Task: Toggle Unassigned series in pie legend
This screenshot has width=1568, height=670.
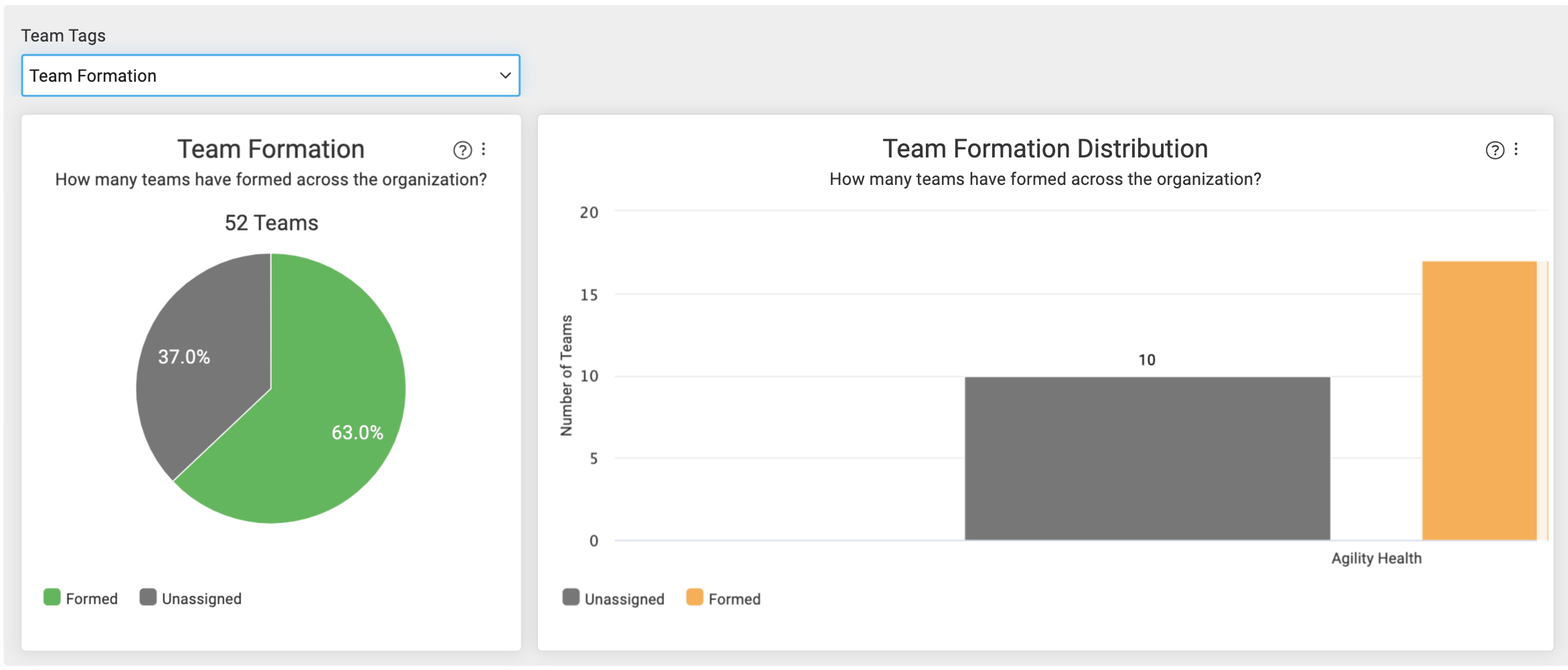Action: (191, 598)
